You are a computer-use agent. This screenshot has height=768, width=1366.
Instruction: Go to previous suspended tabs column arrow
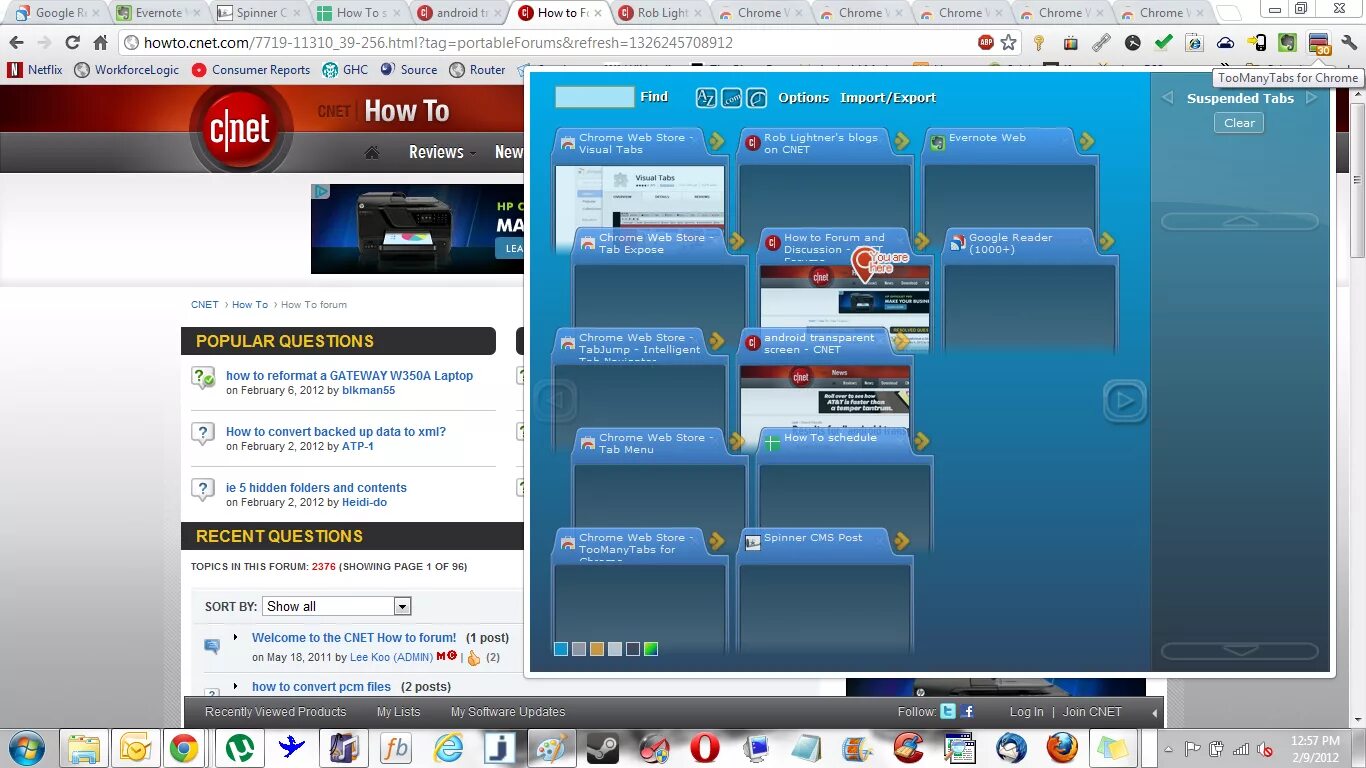click(x=1167, y=98)
